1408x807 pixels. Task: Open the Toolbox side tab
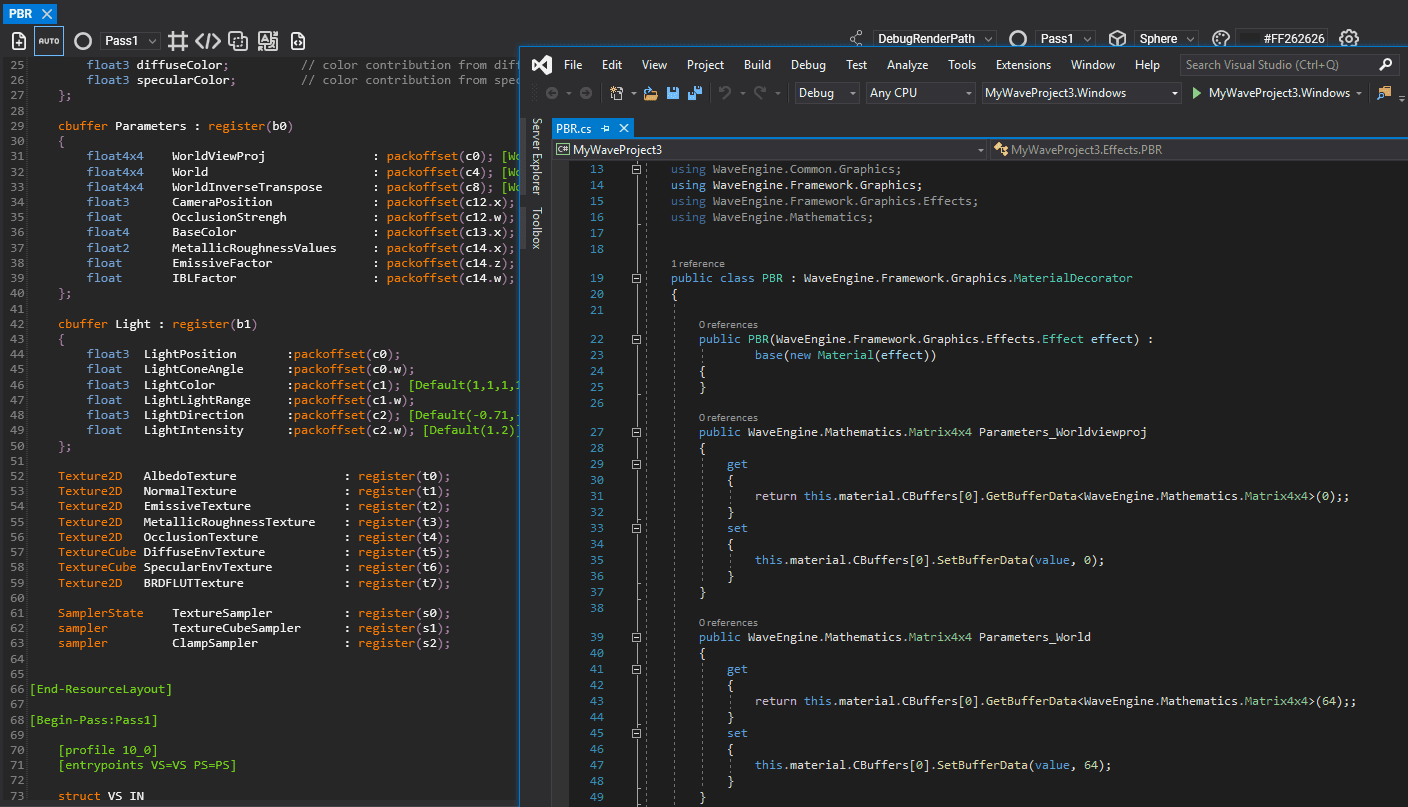tap(537, 228)
